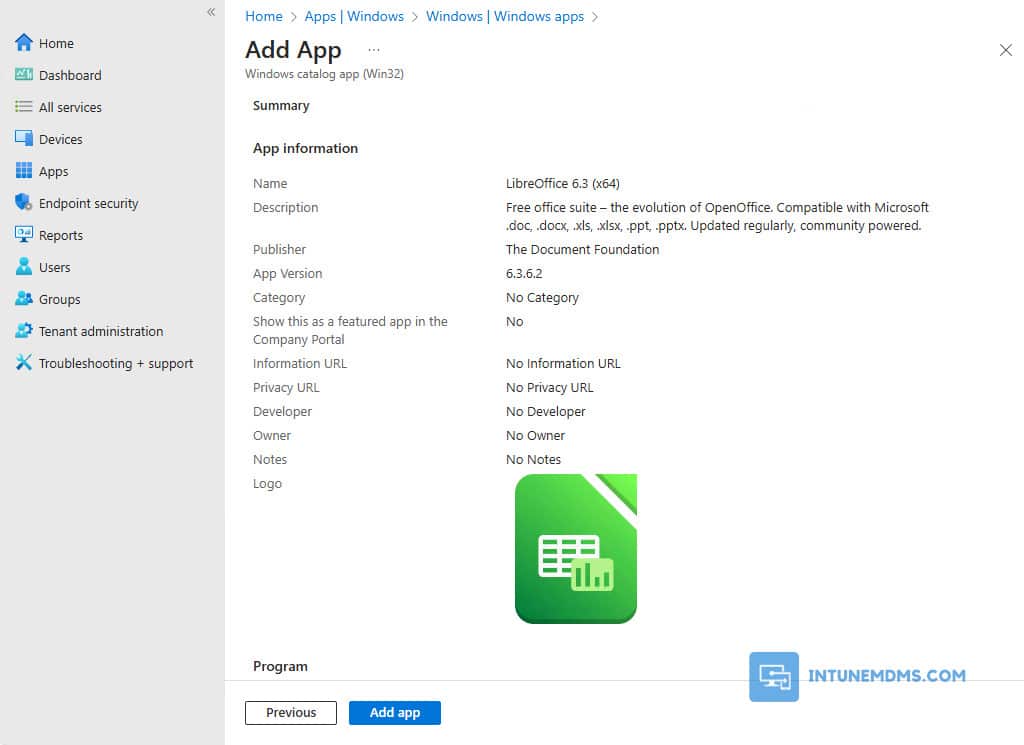Image resolution: width=1024 pixels, height=745 pixels.
Task: Open Endpoint security menu entry
Action: pyautogui.click(x=88, y=203)
